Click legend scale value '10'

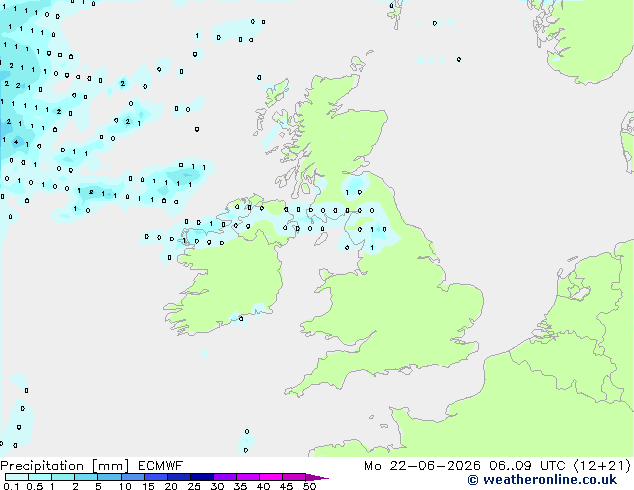pos(125,486)
